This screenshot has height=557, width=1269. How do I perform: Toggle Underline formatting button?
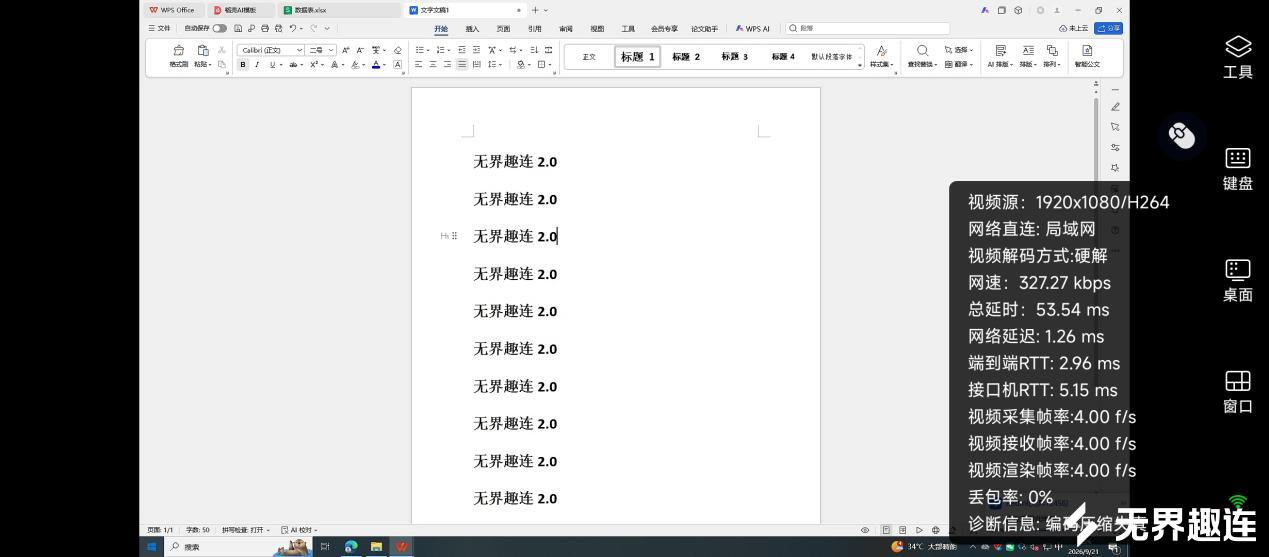coord(271,64)
